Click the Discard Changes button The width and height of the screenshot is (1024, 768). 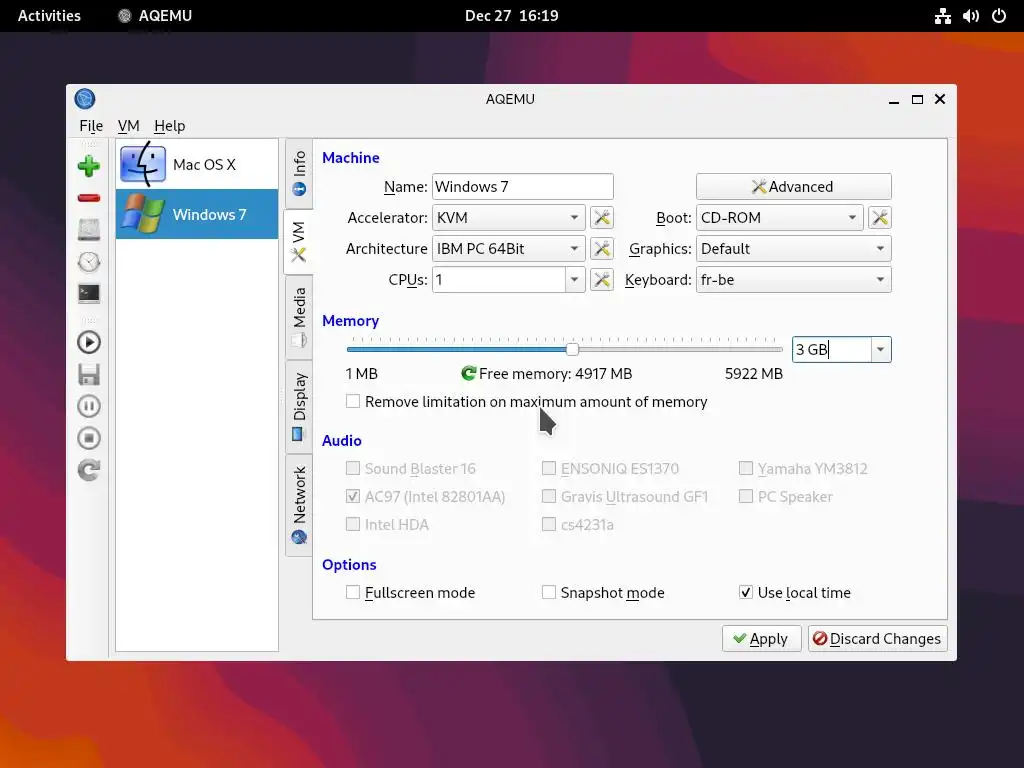coord(878,638)
